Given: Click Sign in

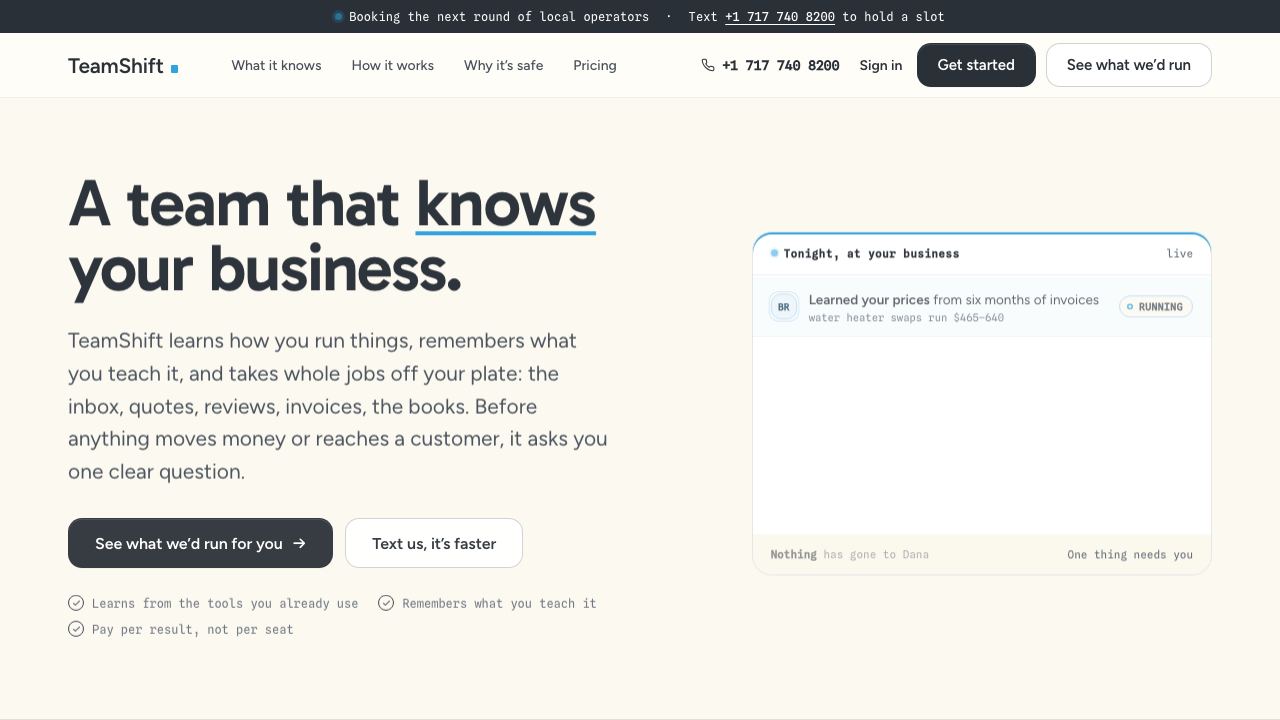Looking at the screenshot, I should point(880,65).
